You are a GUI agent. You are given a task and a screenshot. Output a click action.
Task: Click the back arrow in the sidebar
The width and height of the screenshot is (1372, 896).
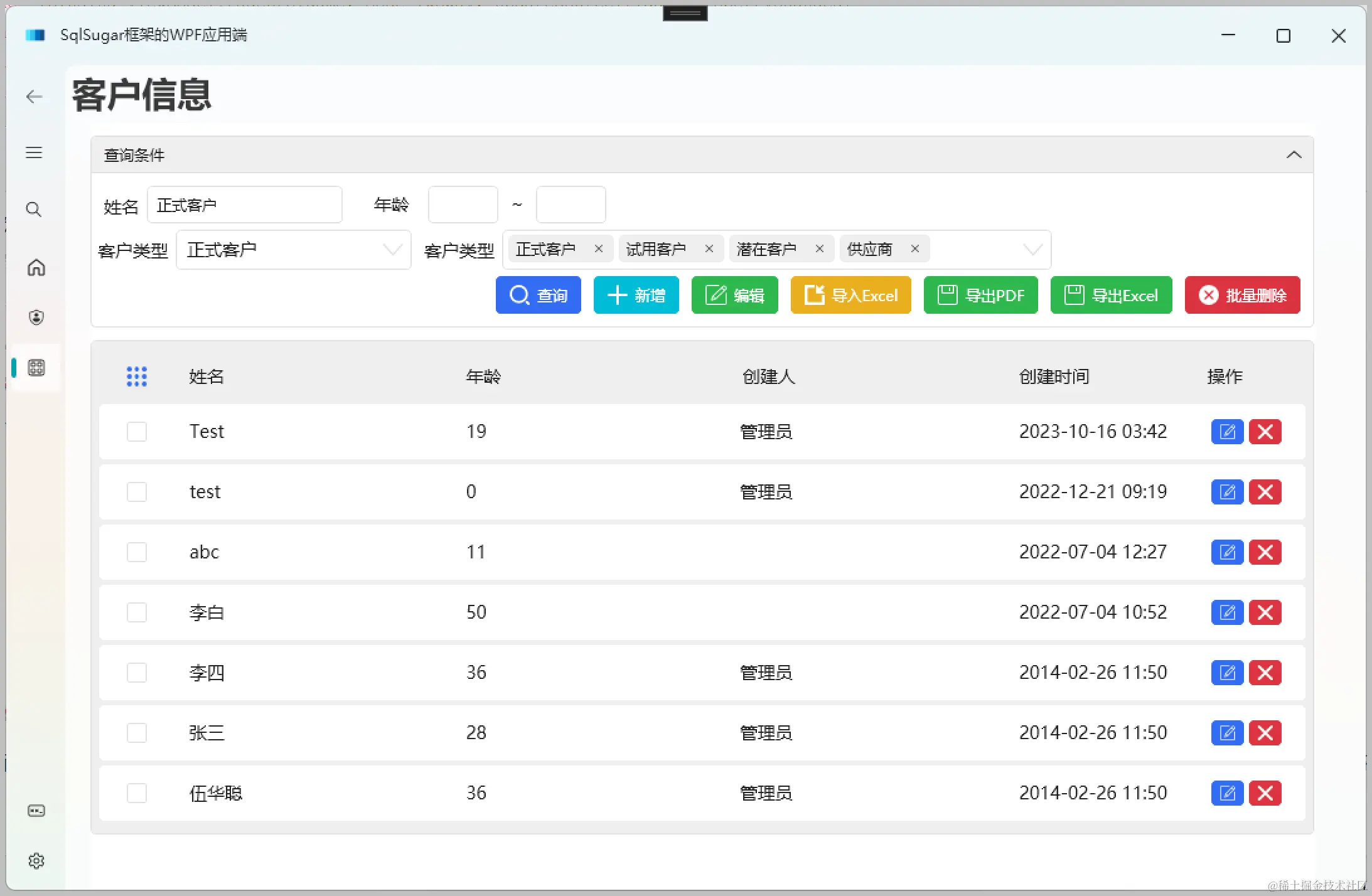[x=35, y=97]
